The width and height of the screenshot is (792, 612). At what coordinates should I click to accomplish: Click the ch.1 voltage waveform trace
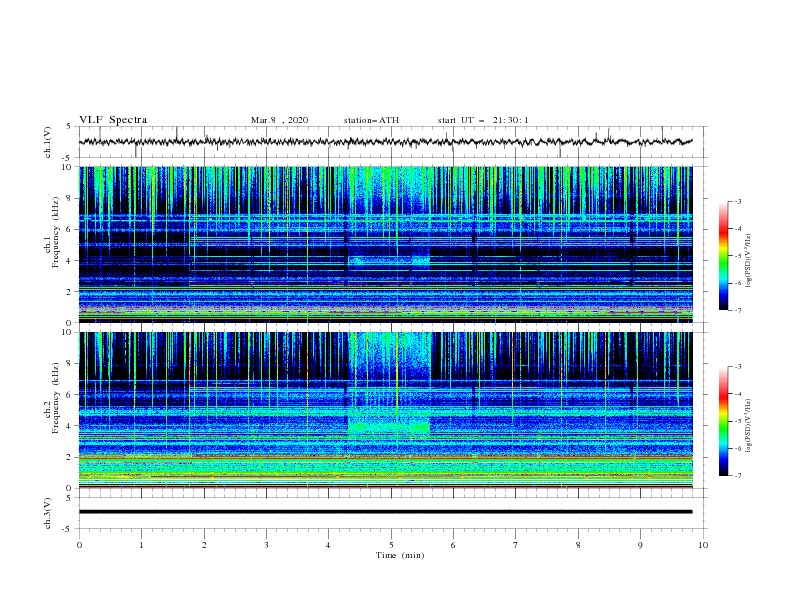click(385, 142)
